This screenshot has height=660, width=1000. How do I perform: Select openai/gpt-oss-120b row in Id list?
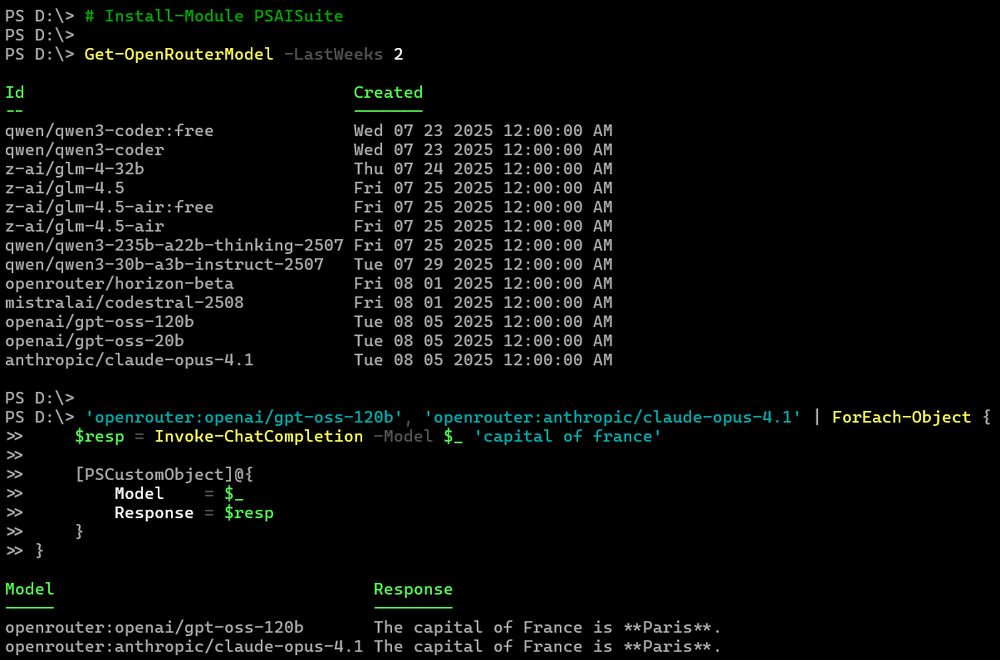point(99,322)
